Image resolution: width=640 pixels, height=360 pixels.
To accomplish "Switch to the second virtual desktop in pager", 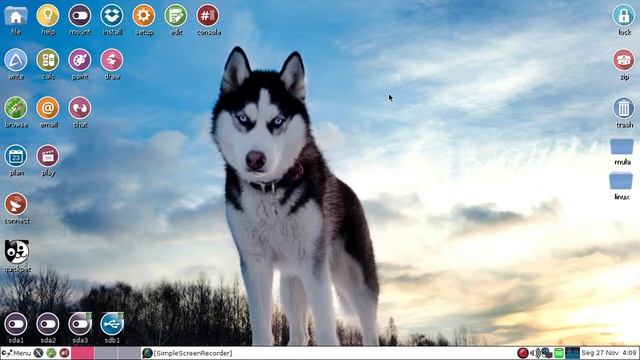I will pyautogui.click(x=106, y=353).
